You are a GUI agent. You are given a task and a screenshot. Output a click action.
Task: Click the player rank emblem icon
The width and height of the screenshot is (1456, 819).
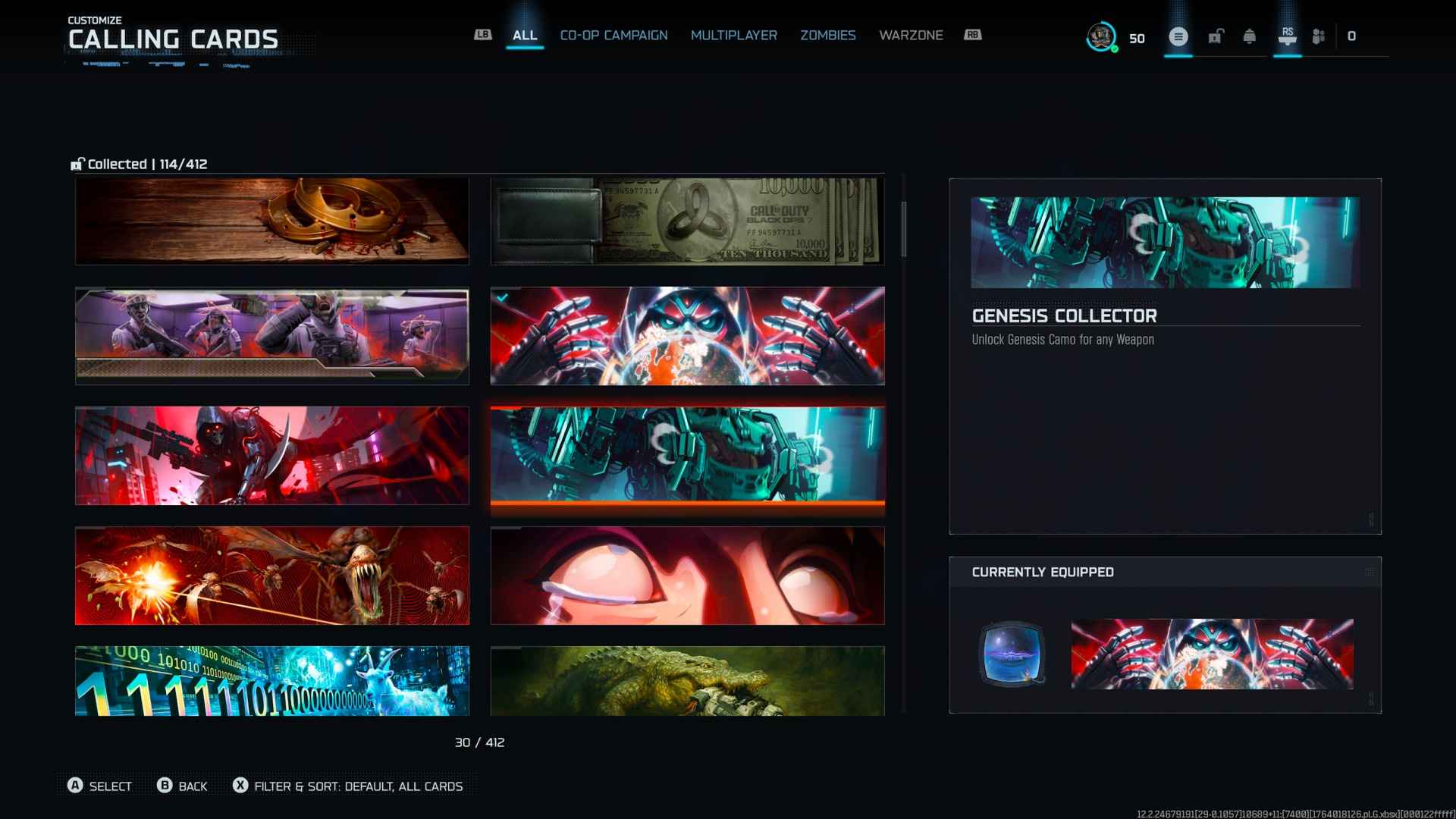pos(1101,36)
